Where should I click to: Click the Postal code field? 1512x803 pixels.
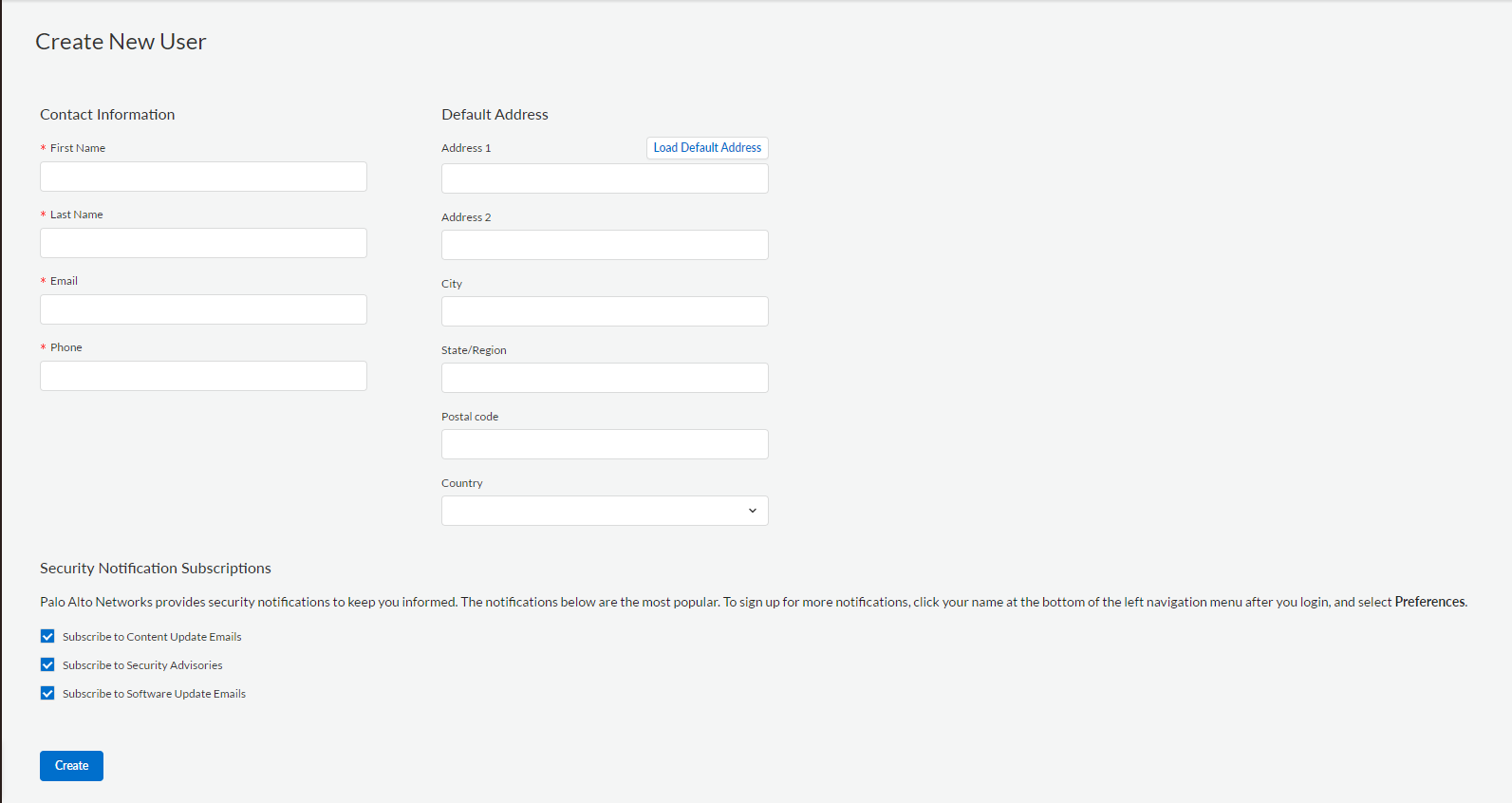tap(605, 444)
